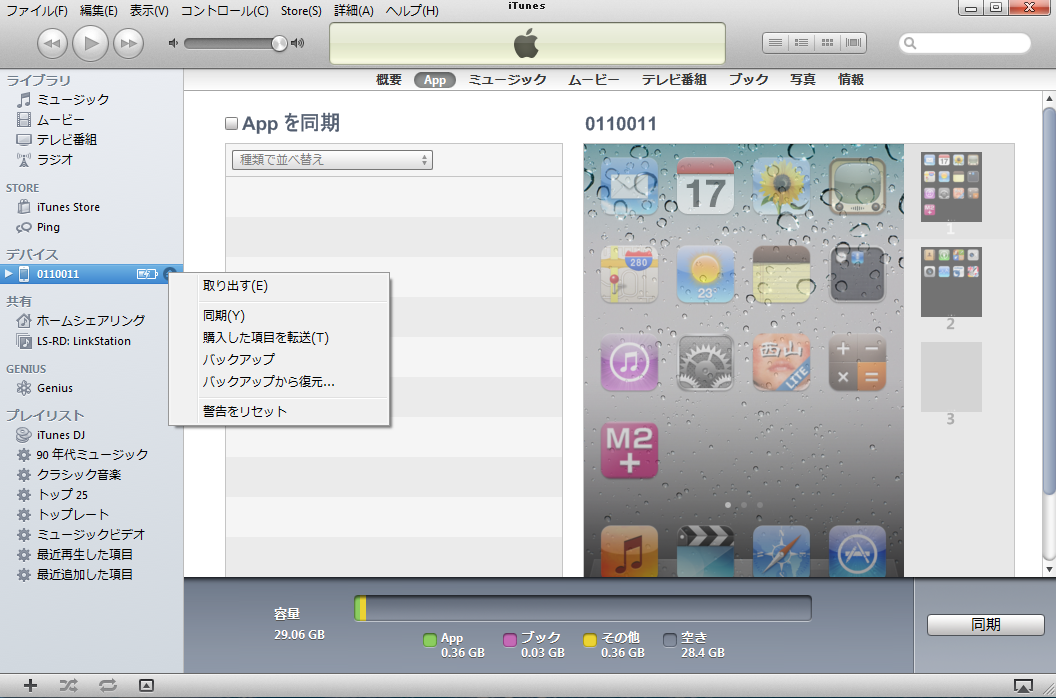Expand the 0110011 device triangle

[8, 274]
